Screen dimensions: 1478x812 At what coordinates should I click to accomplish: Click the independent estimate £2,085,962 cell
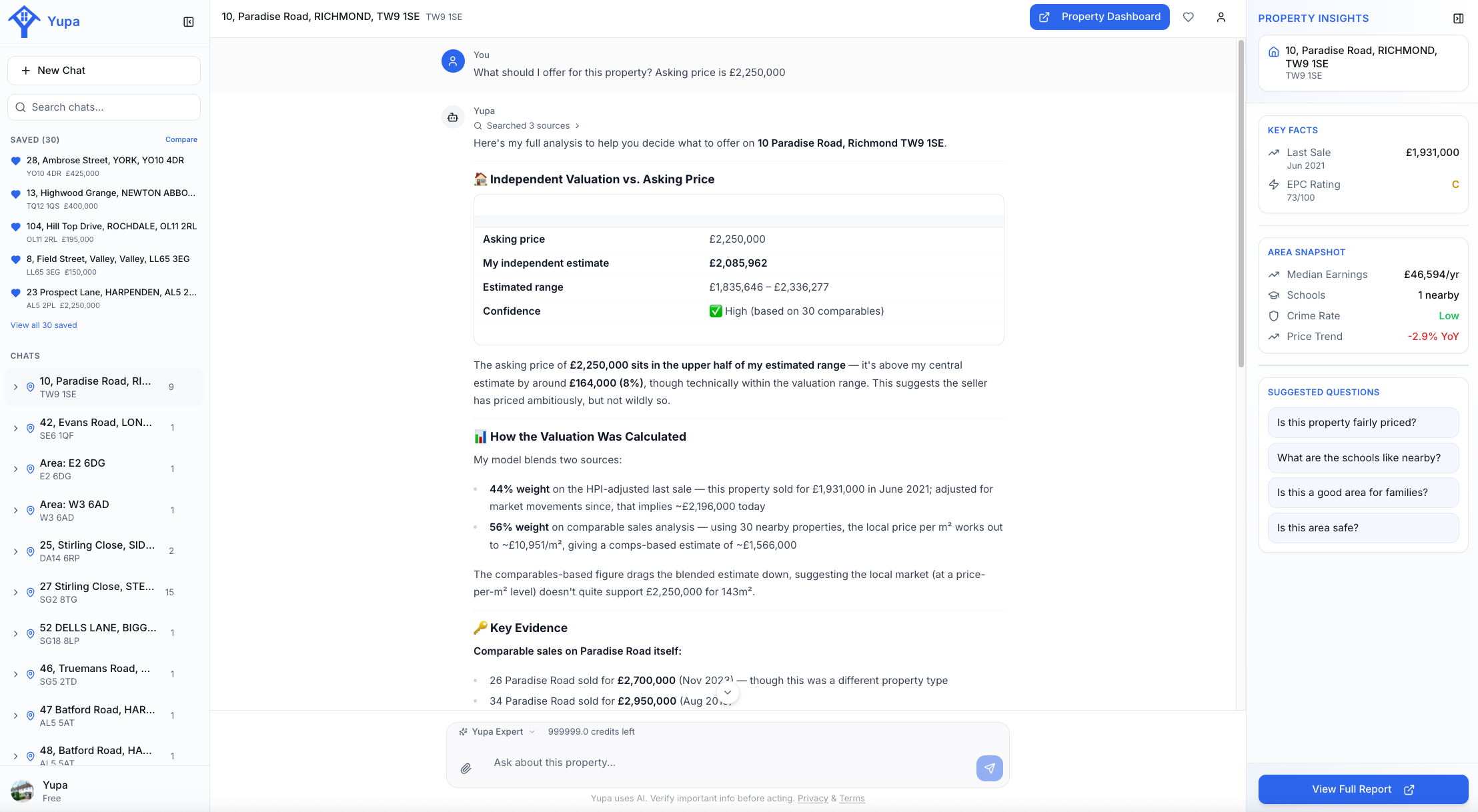tap(738, 263)
